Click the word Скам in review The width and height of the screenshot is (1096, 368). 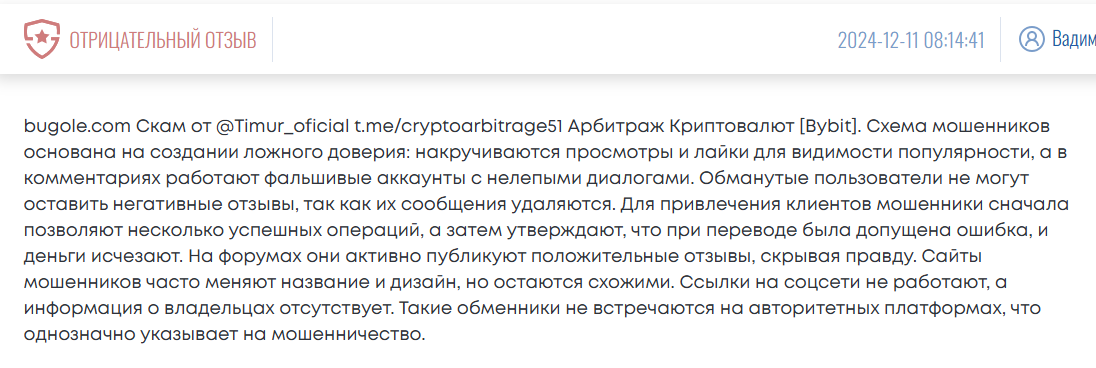pos(157,127)
